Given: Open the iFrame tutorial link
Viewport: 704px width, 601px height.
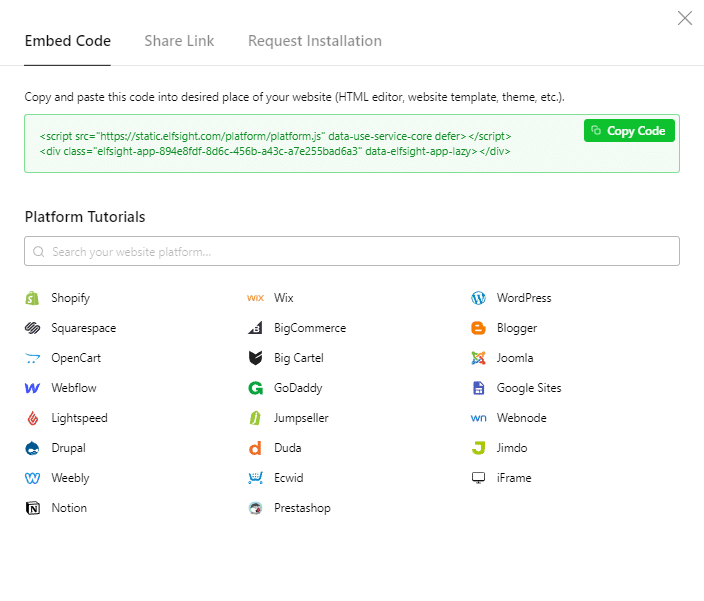Looking at the screenshot, I should [x=514, y=478].
